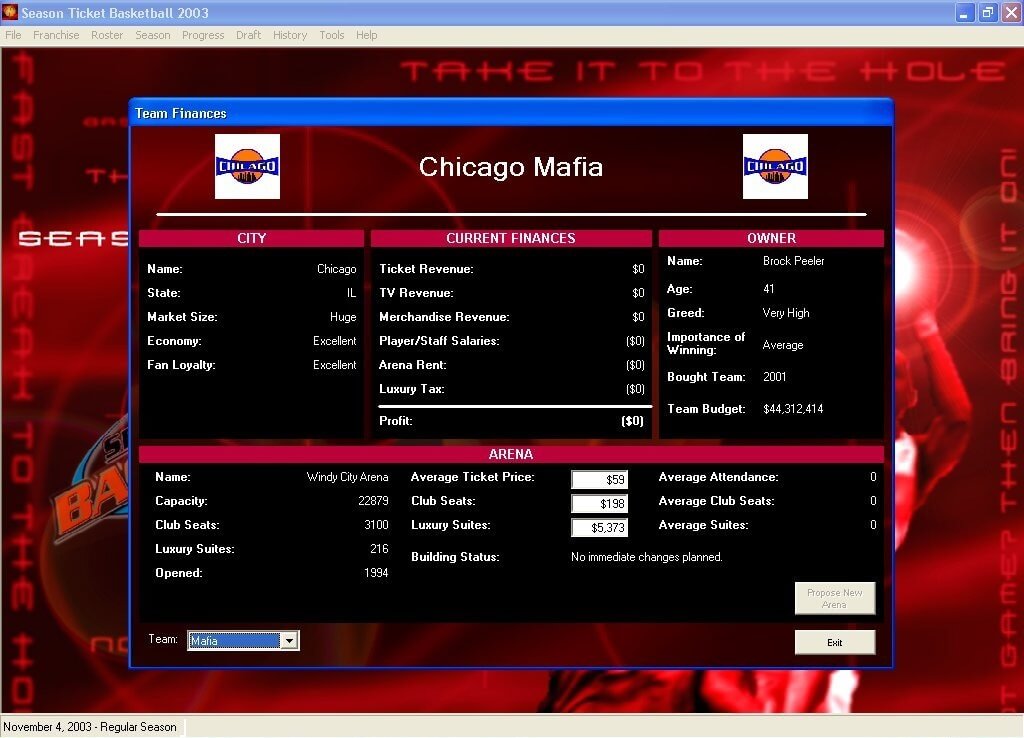Click the application icon in title bar
Image resolution: width=1024 pixels, height=738 pixels.
pyautogui.click(x=10, y=12)
